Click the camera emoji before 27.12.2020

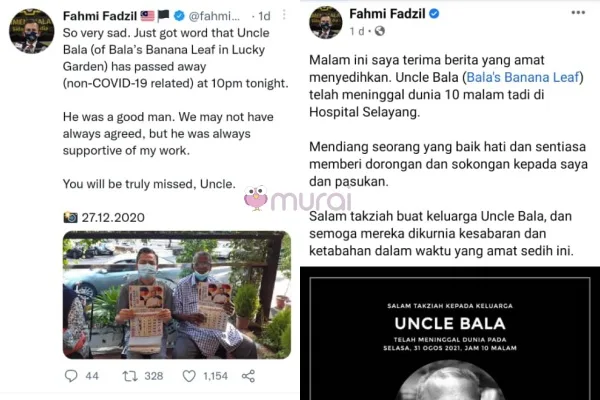tap(70, 217)
